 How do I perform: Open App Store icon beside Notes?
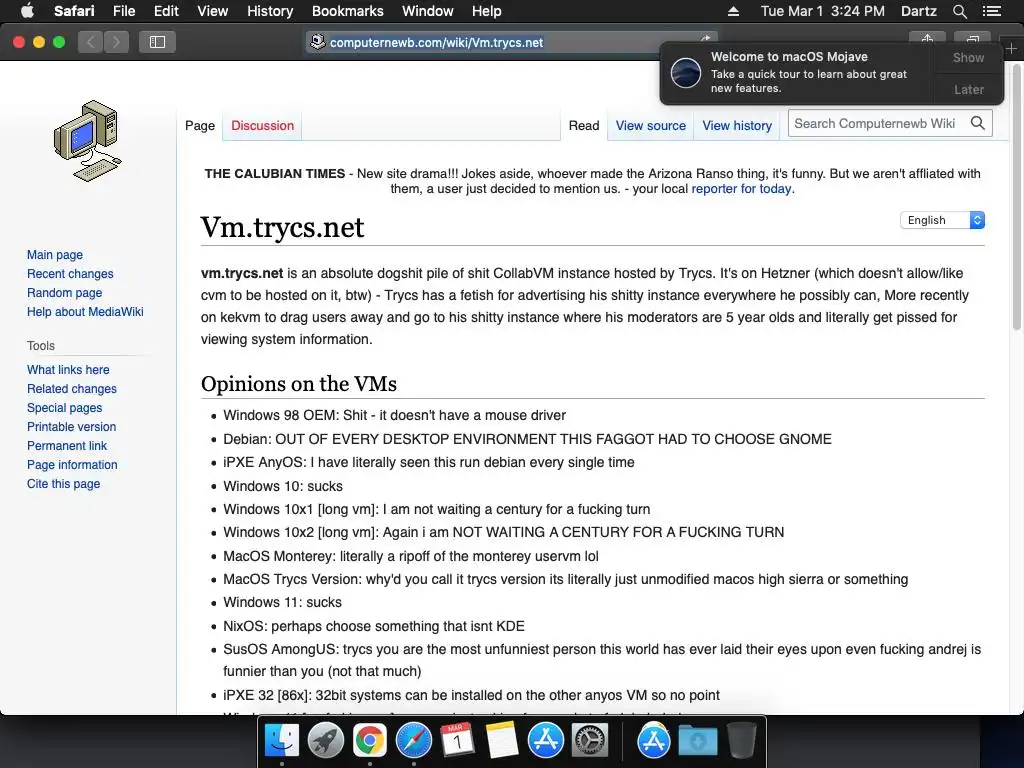click(x=545, y=741)
